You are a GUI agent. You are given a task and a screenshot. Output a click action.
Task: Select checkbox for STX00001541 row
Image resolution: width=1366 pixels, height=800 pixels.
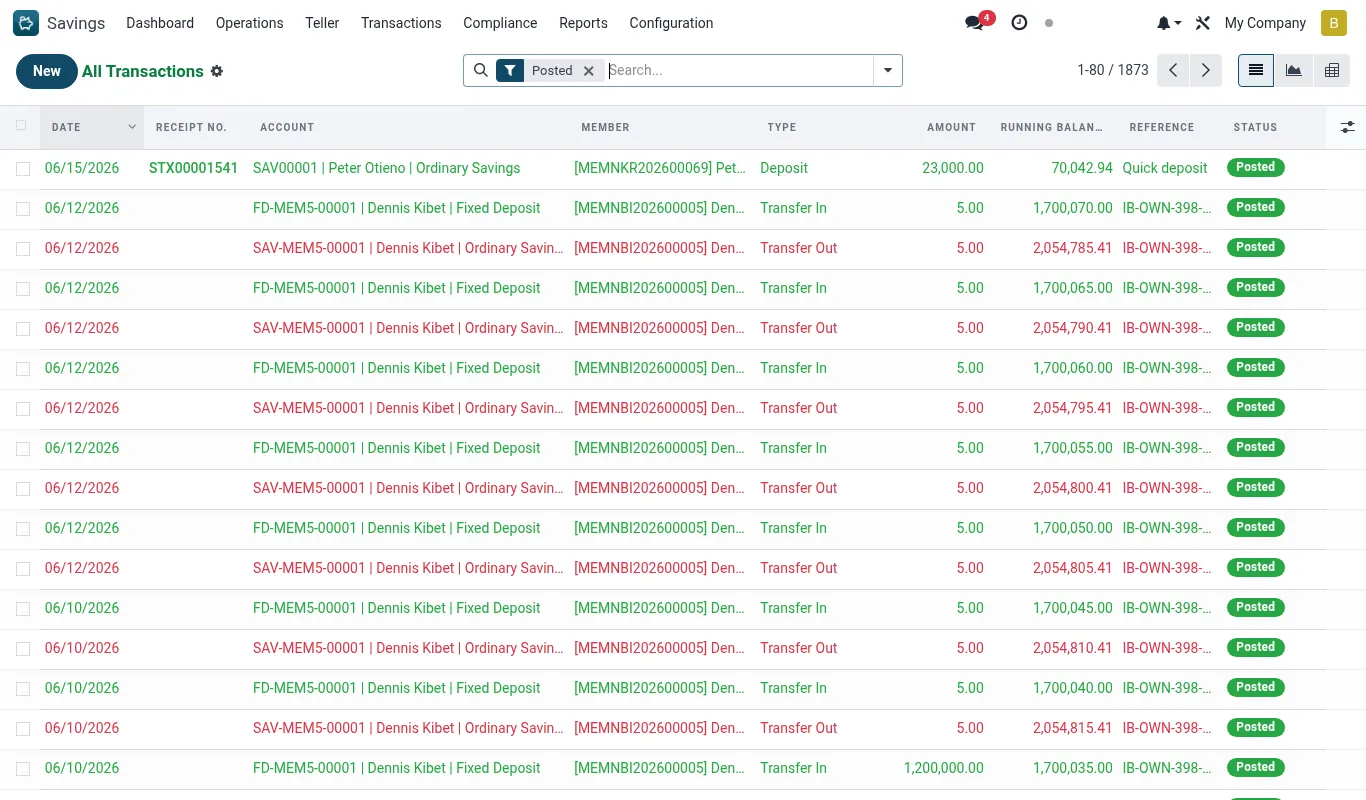pyautogui.click(x=23, y=169)
